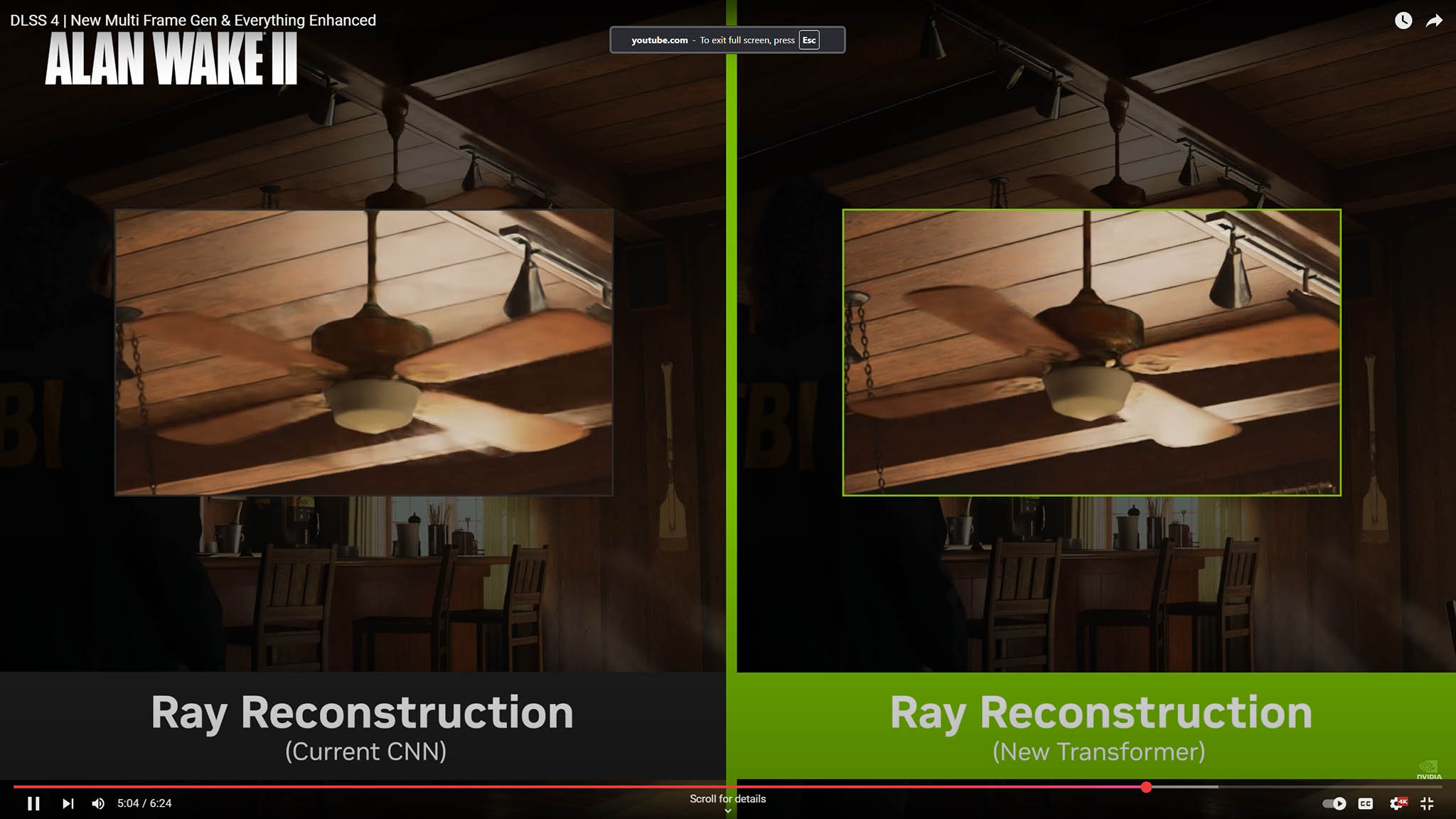Open the video settings gear
The image size is (1456, 819).
[x=1397, y=803]
